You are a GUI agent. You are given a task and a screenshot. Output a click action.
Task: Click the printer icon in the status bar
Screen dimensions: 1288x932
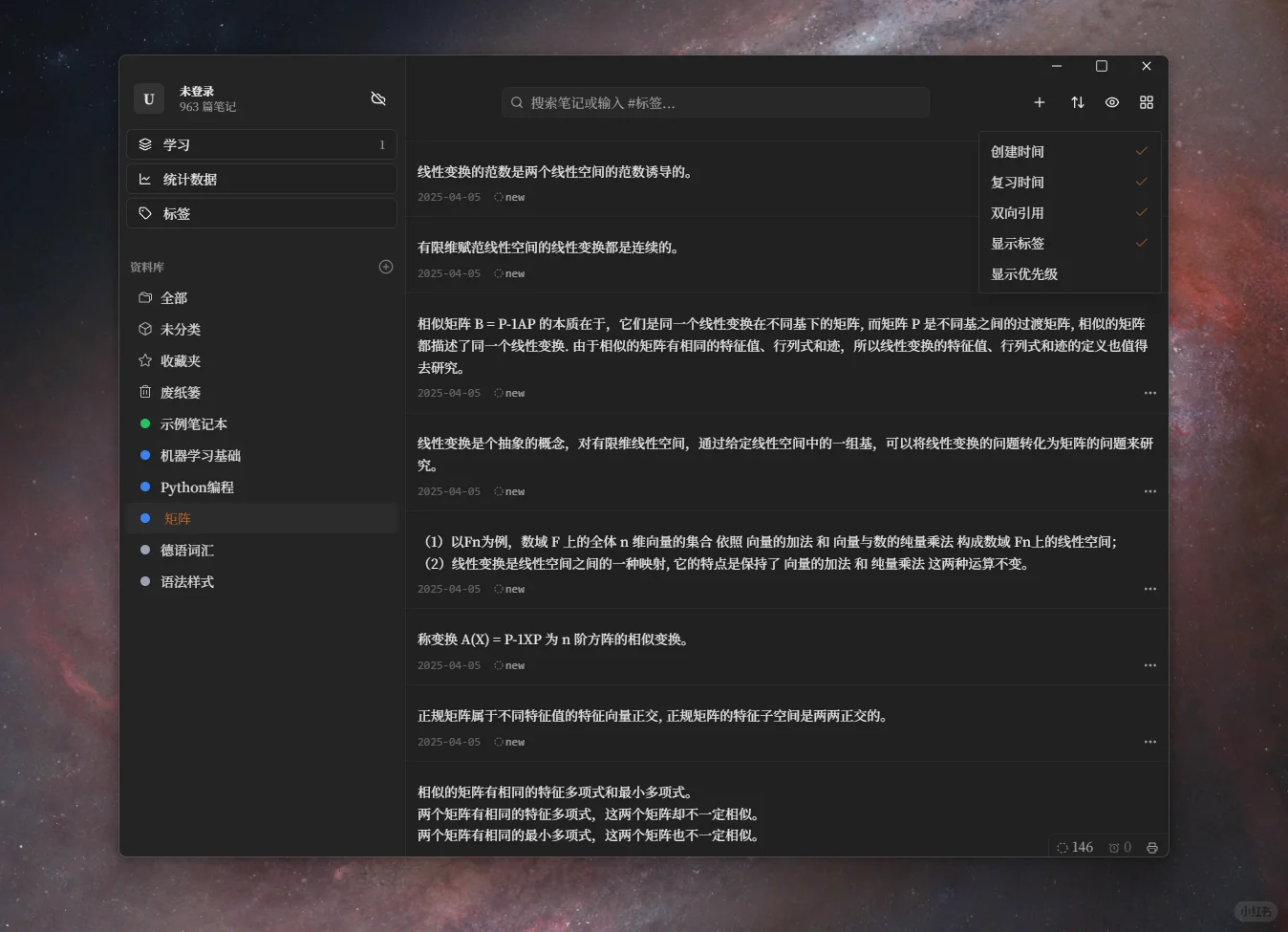coord(1151,847)
